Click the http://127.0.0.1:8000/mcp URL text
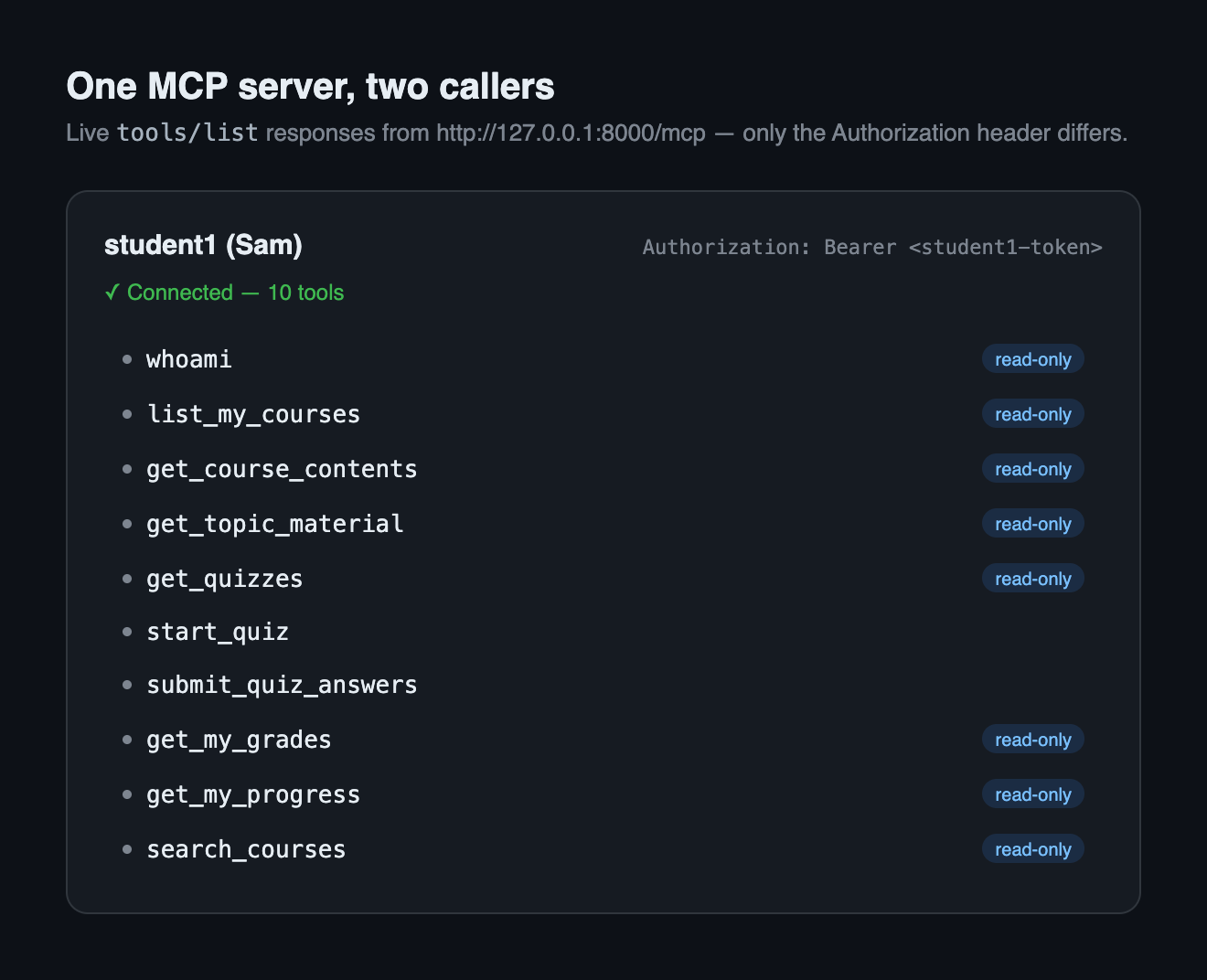This screenshot has height=980, width=1207. tap(571, 133)
